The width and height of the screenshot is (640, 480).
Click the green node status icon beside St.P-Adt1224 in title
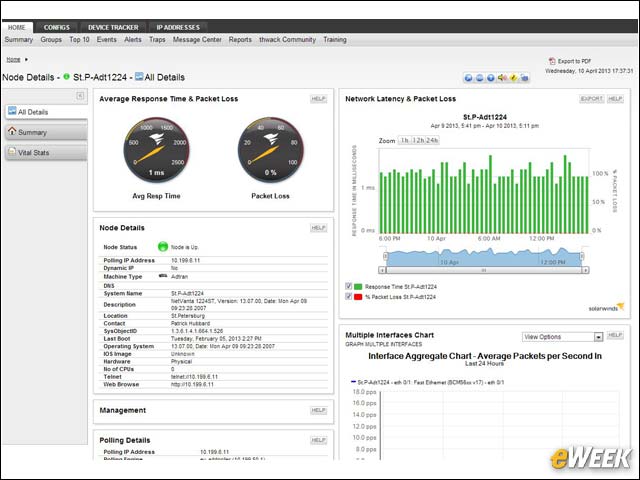click(x=67, y=77)
